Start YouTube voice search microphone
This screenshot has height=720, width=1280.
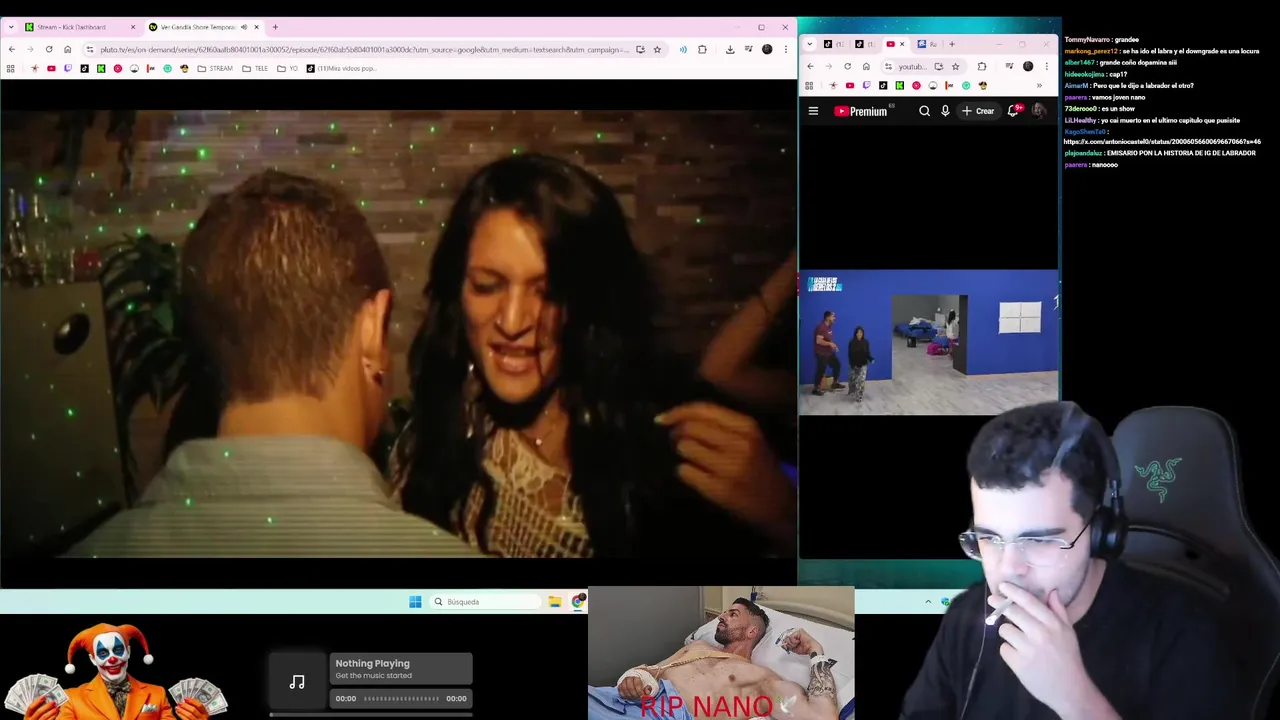tap(945, 111)
